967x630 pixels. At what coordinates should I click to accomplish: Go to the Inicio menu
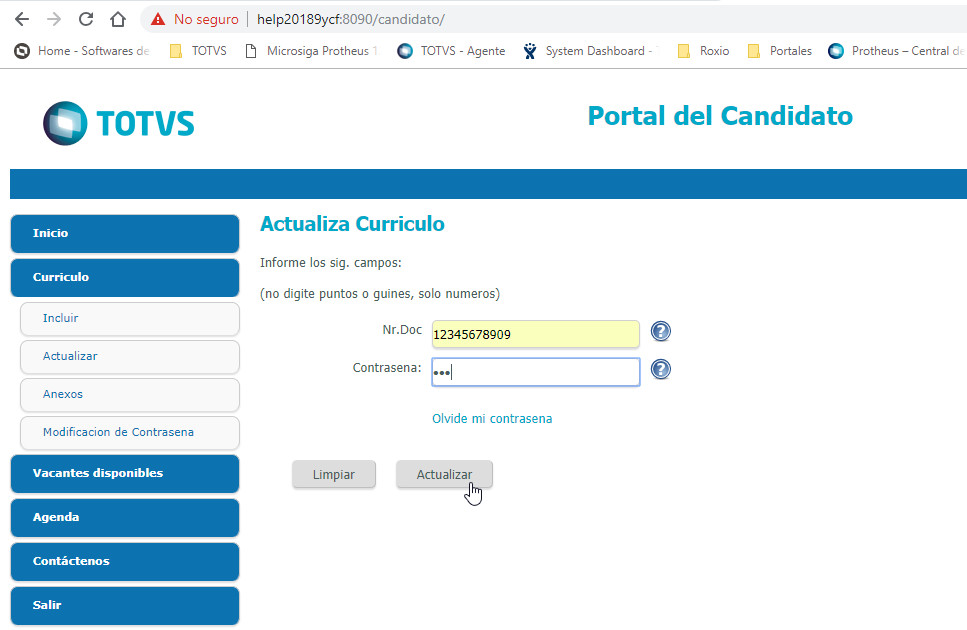pos(125,234)
